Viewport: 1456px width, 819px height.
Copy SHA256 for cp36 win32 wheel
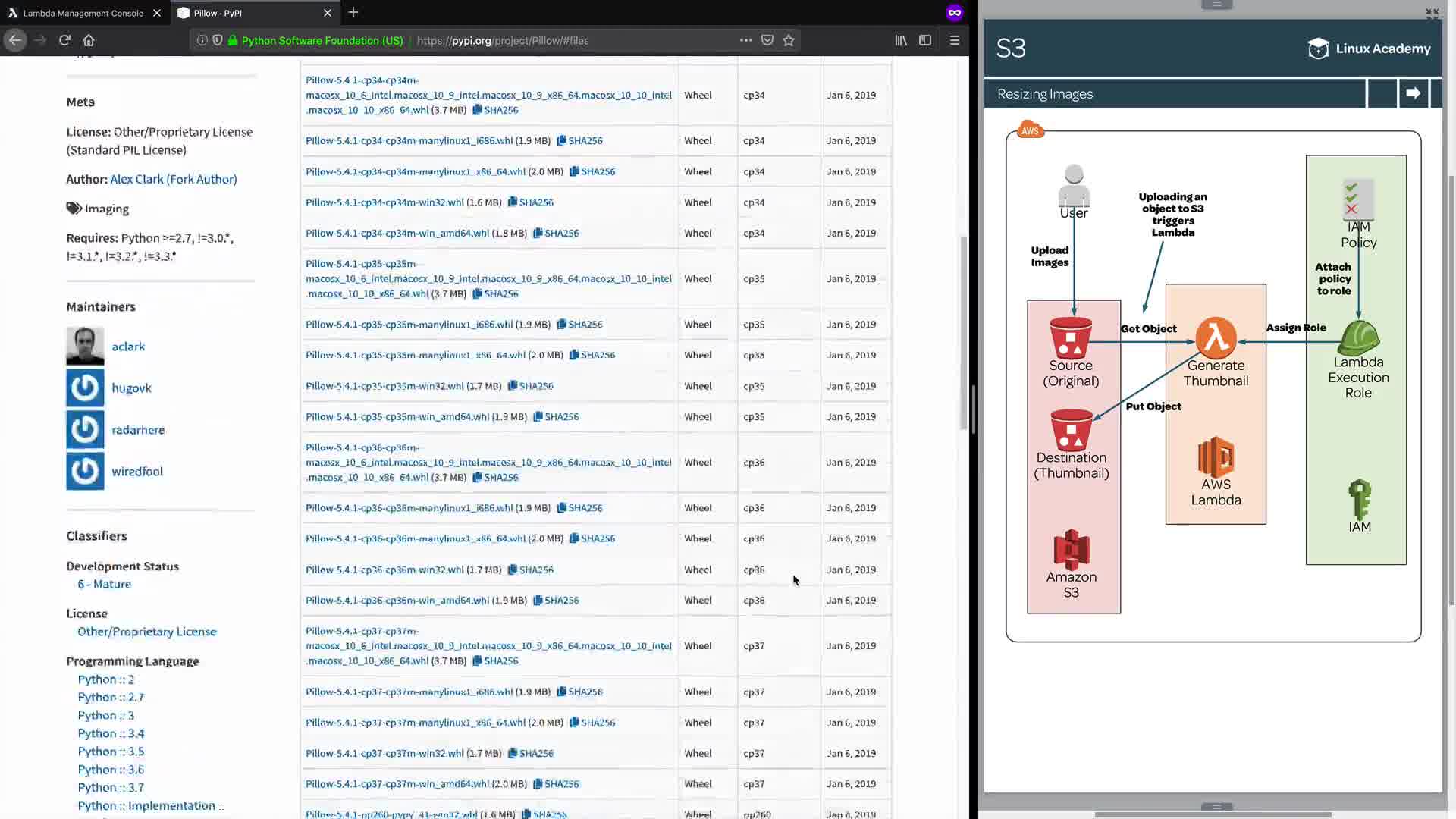[531, 570]
